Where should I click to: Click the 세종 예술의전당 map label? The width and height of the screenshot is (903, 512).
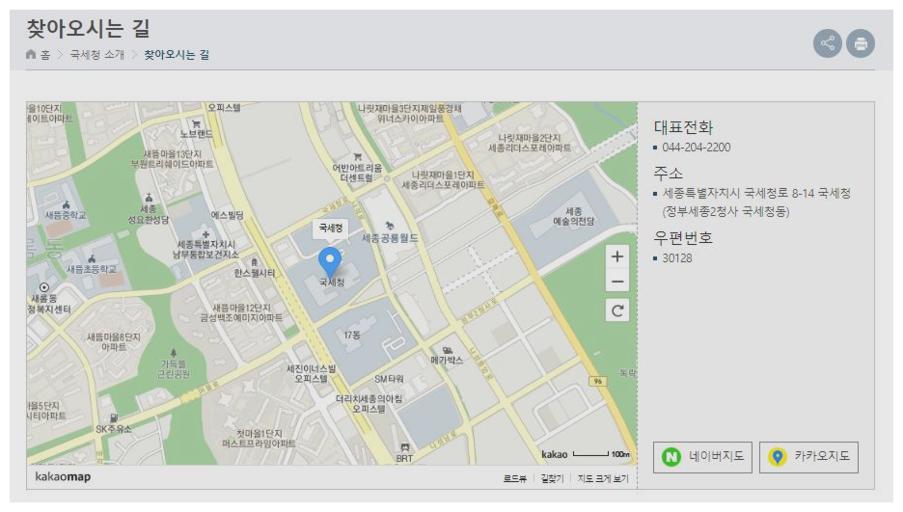click(x=573, y=216)
